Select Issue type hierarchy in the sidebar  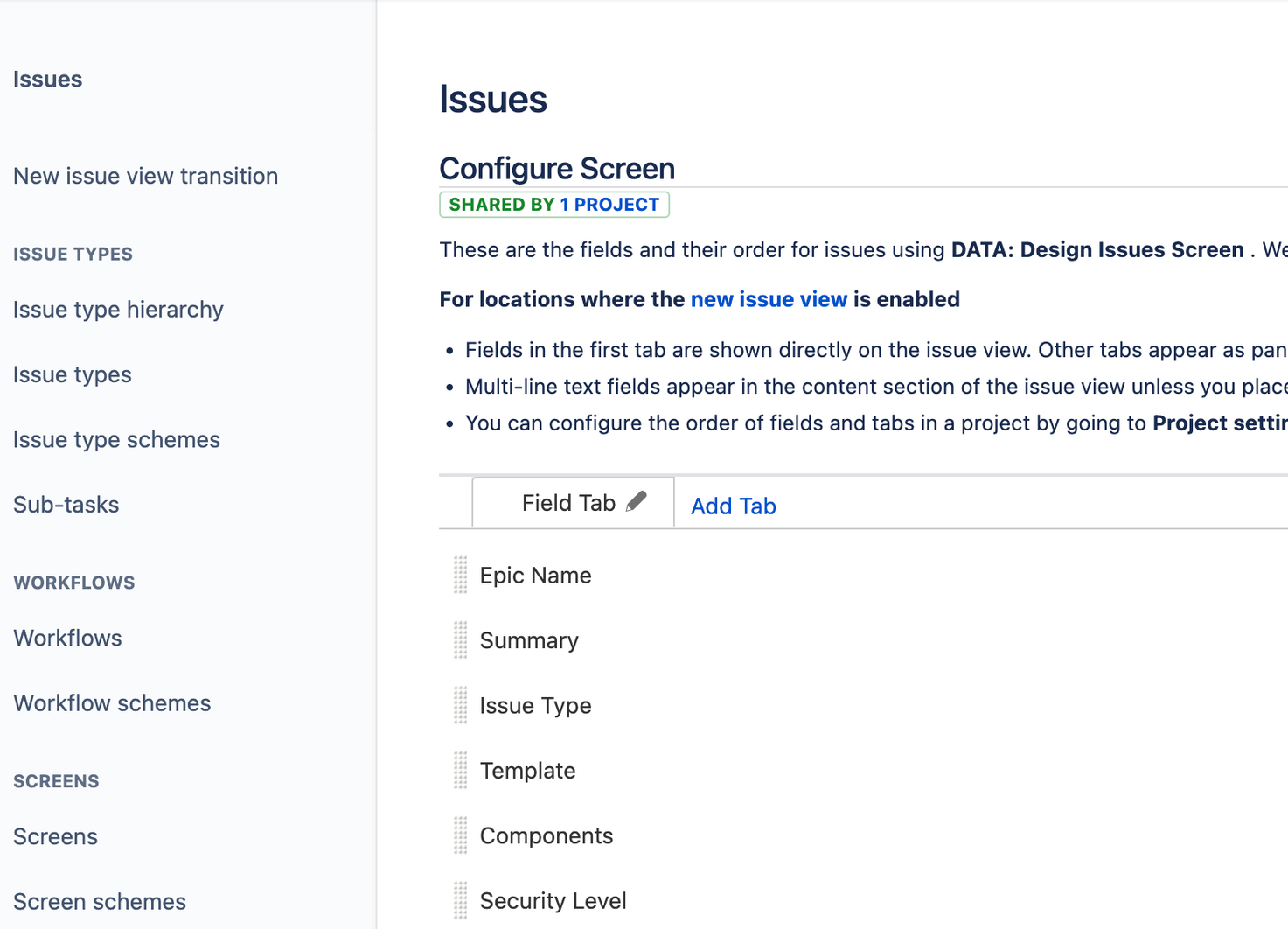[118, 310]
